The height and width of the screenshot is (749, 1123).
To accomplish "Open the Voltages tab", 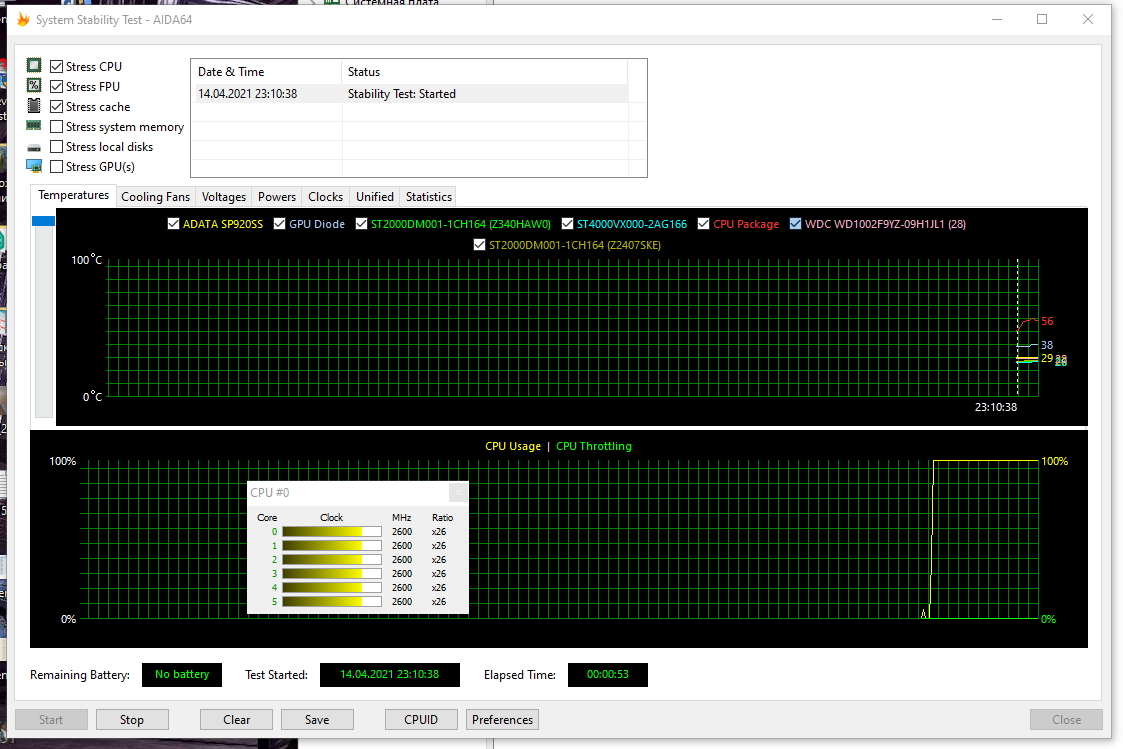I will tap(223, 197).
